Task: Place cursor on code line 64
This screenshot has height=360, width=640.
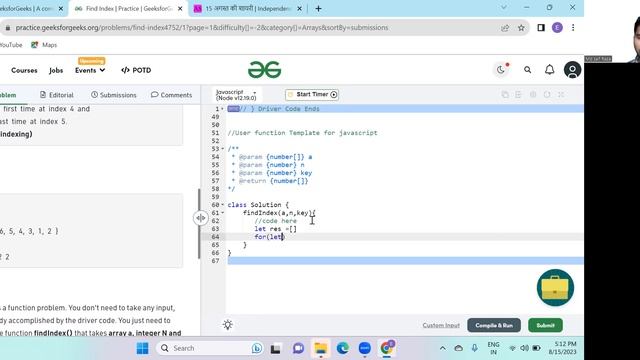Action: coord(404,237)
